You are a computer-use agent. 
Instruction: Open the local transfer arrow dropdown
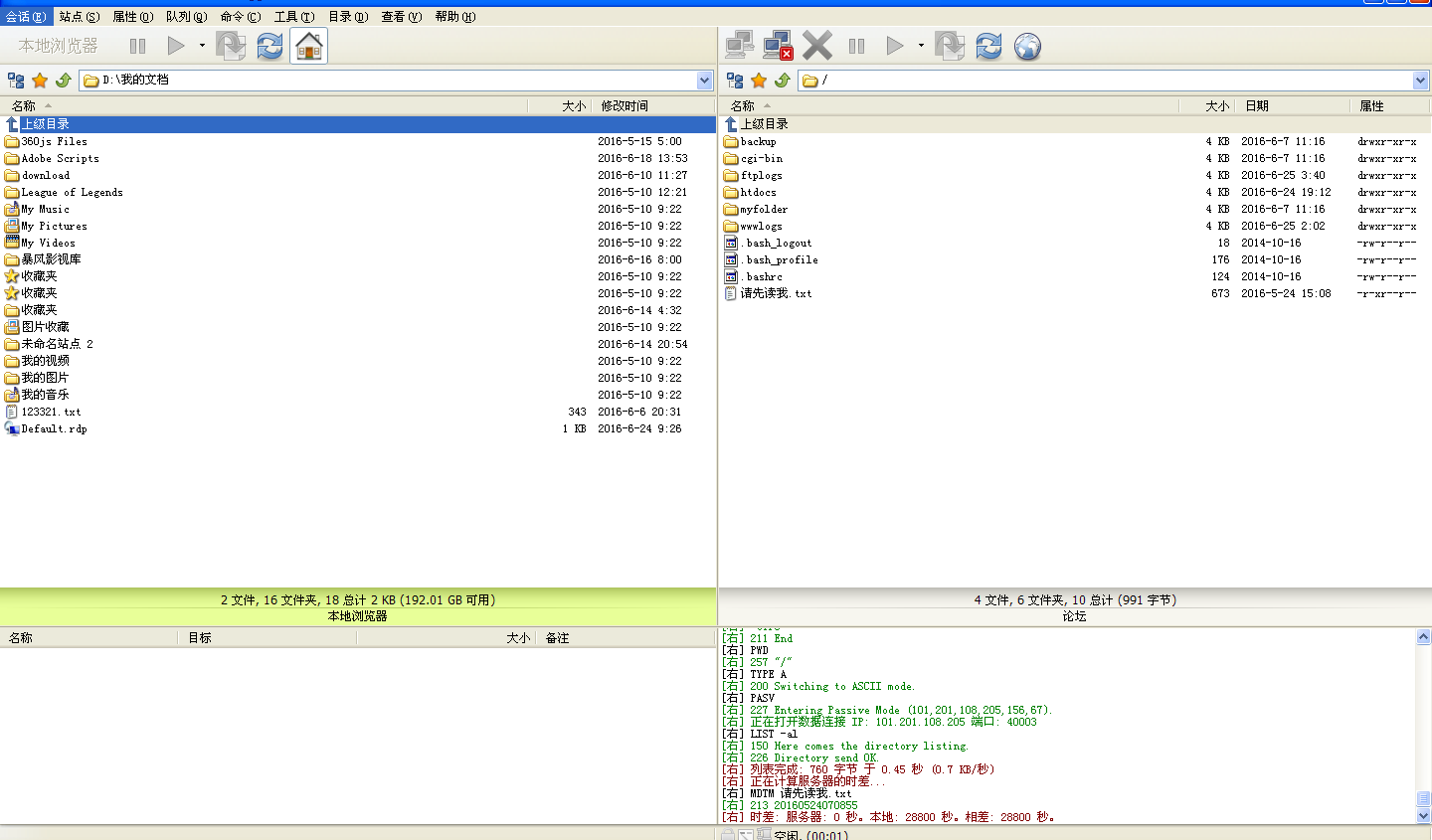point(202,46)
